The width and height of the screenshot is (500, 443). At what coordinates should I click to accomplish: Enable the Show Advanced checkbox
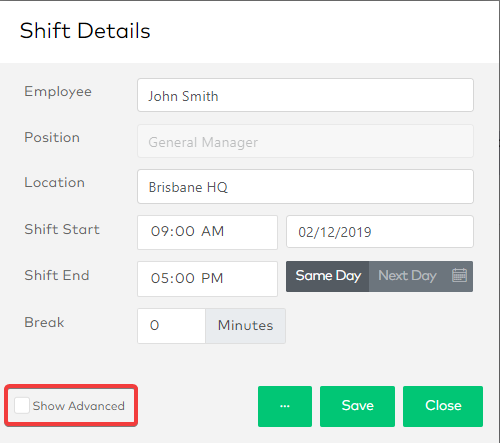[22, 405]
